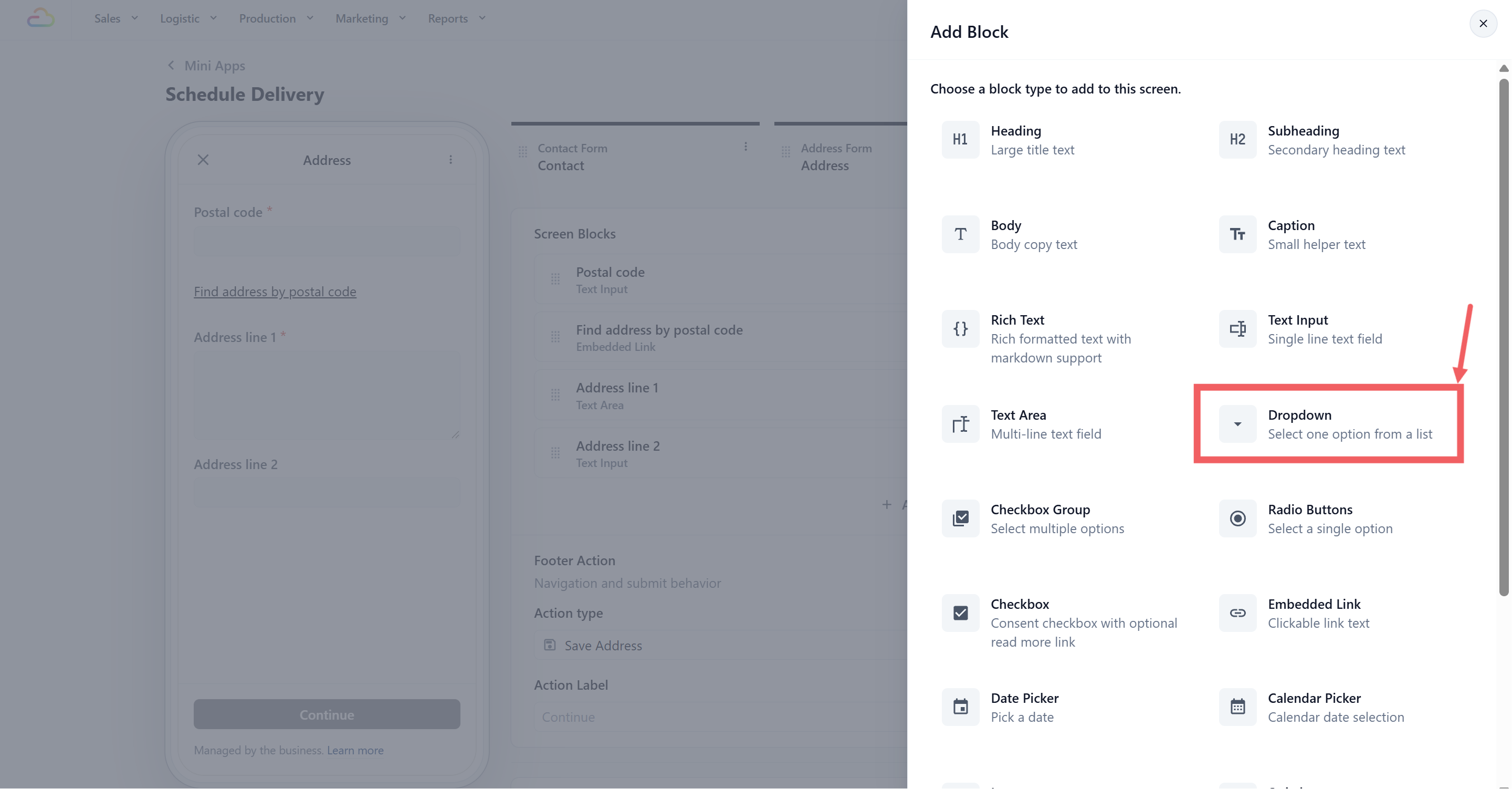Expand the Reports chevron
This screenshot has width=1512, height=789.
[x=482, y=18]
